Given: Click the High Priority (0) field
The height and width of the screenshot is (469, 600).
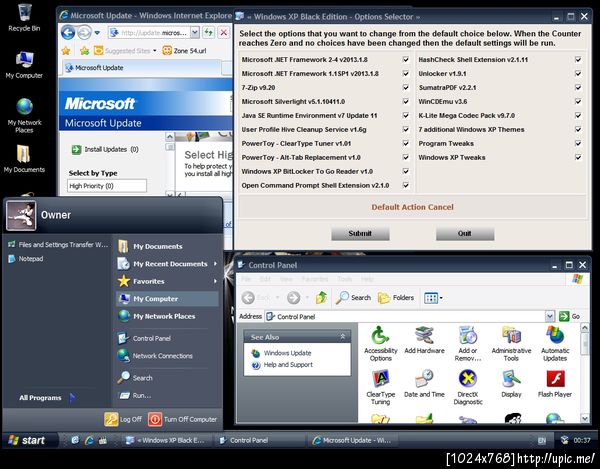Looking at the screenshot, I should click(107, 186).
